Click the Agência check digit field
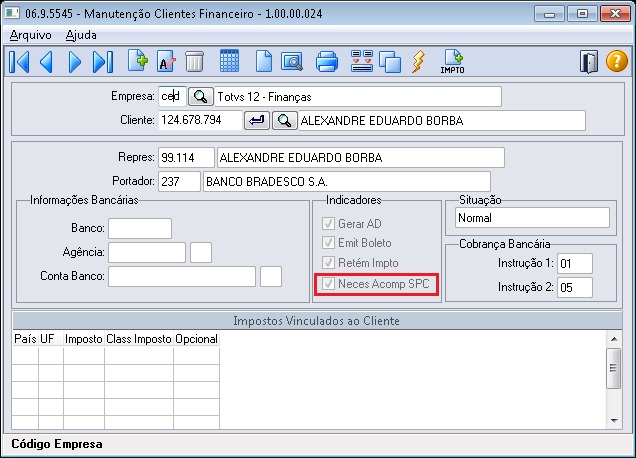Viewport: 636px width, 458px height. click(201, 252)
